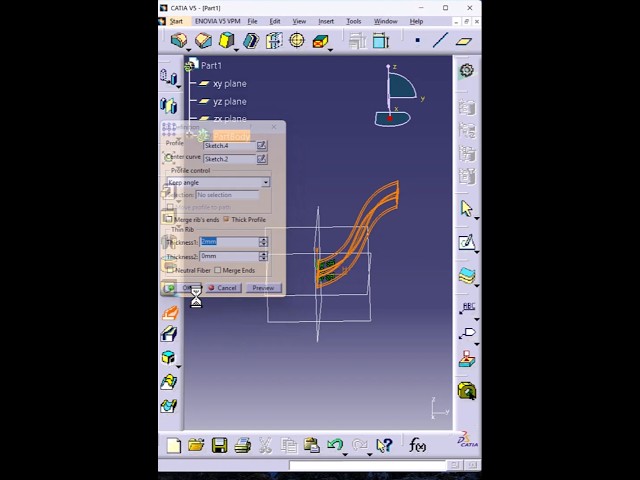
Task: Click the Thickness1 value field
Action: 229,242
